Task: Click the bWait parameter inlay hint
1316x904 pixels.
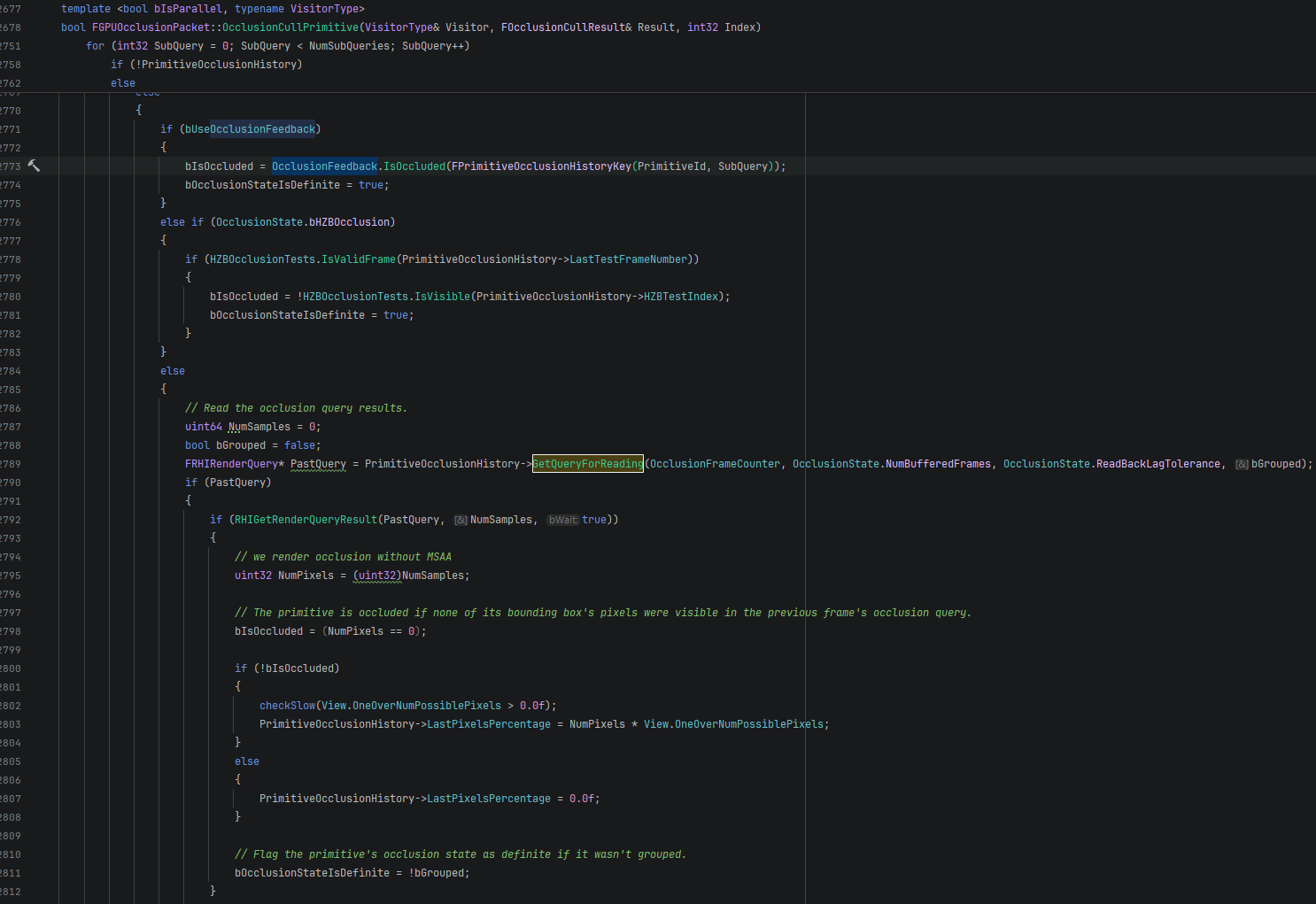Action: tap(562, 520)
